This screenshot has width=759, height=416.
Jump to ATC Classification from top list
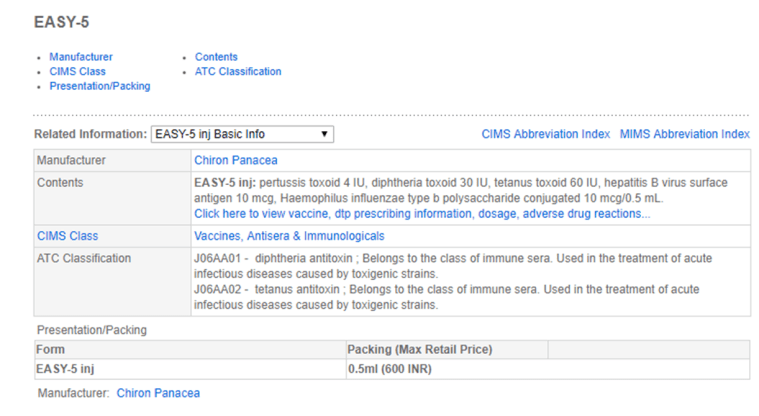click(x=238, y=72)
